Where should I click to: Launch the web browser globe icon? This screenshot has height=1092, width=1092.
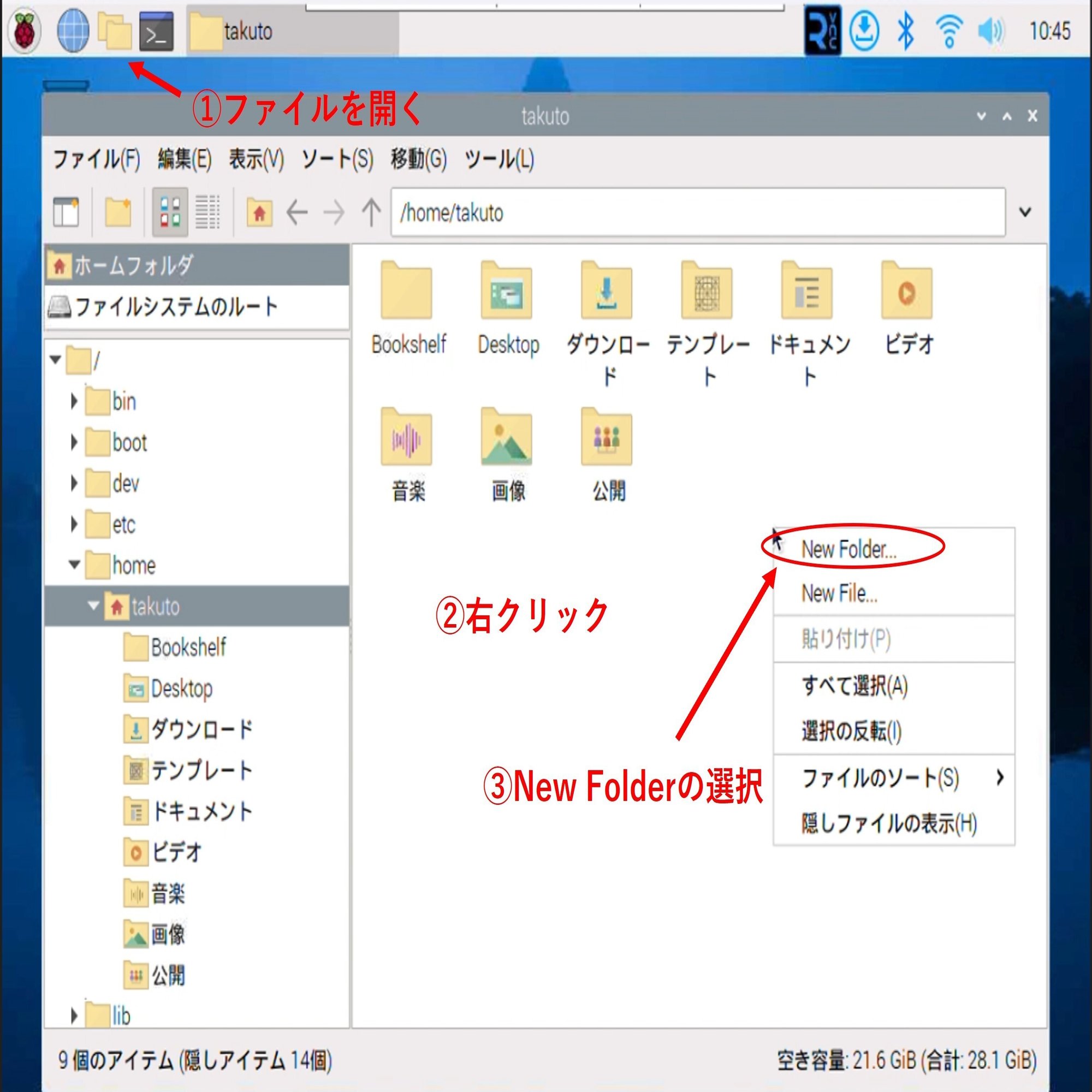click(x=73, y=32)
